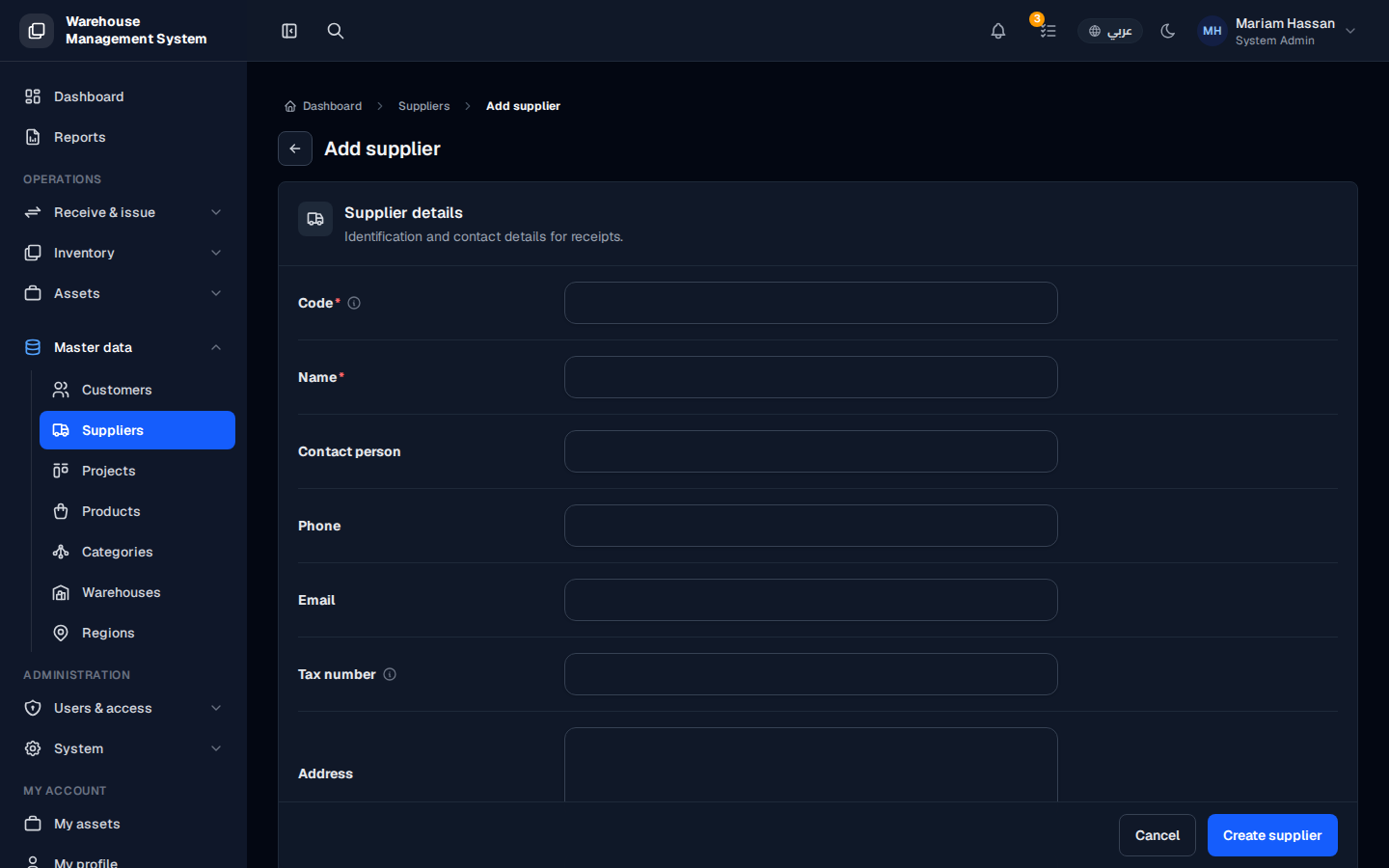Click the Dashboard breadcrumb link

click(323, 106)
